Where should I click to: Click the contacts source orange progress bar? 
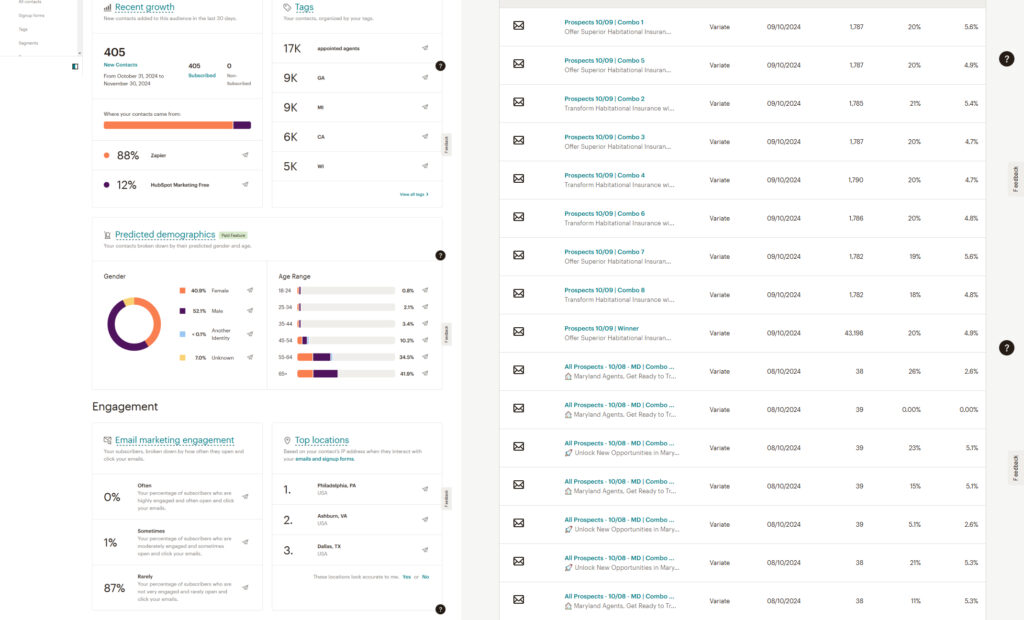point(168,125)
